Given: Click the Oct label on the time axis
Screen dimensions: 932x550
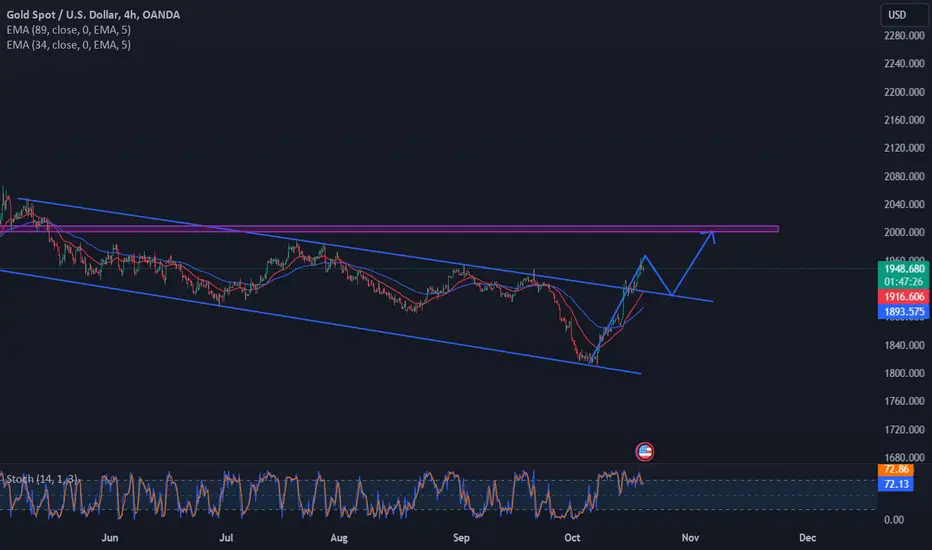Looking at the screenshot, I should click(572, 538).
